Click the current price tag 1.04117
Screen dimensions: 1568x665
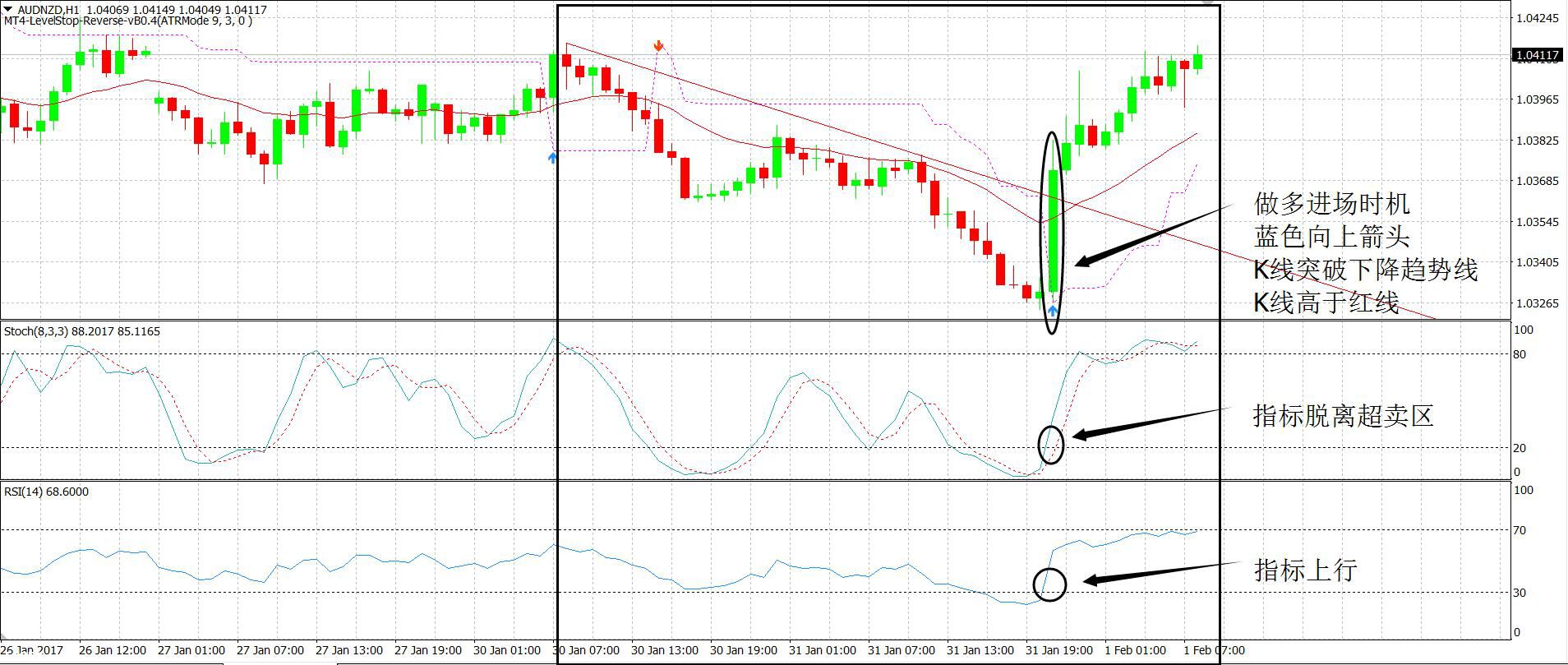(1536, 56)
